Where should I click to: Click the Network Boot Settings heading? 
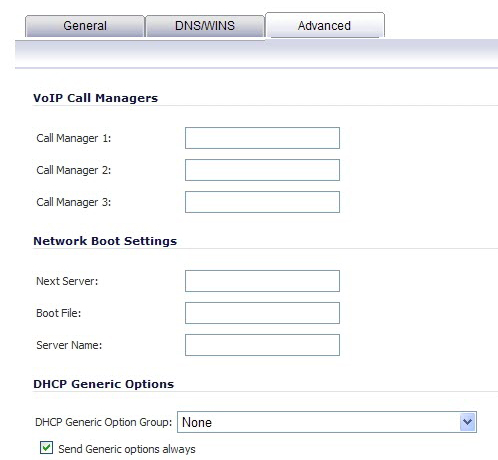(x=105, y=241)
